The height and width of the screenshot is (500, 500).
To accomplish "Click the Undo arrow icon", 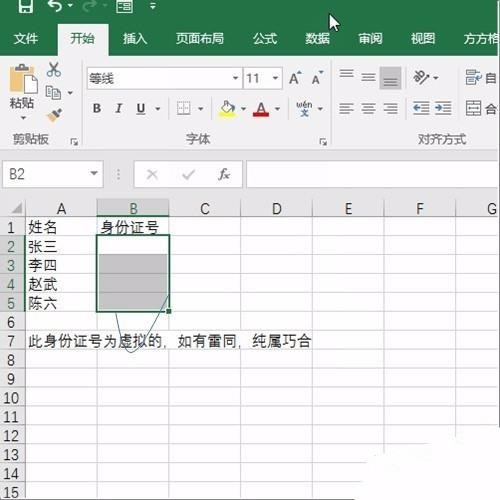I will (x=55, y=6).
